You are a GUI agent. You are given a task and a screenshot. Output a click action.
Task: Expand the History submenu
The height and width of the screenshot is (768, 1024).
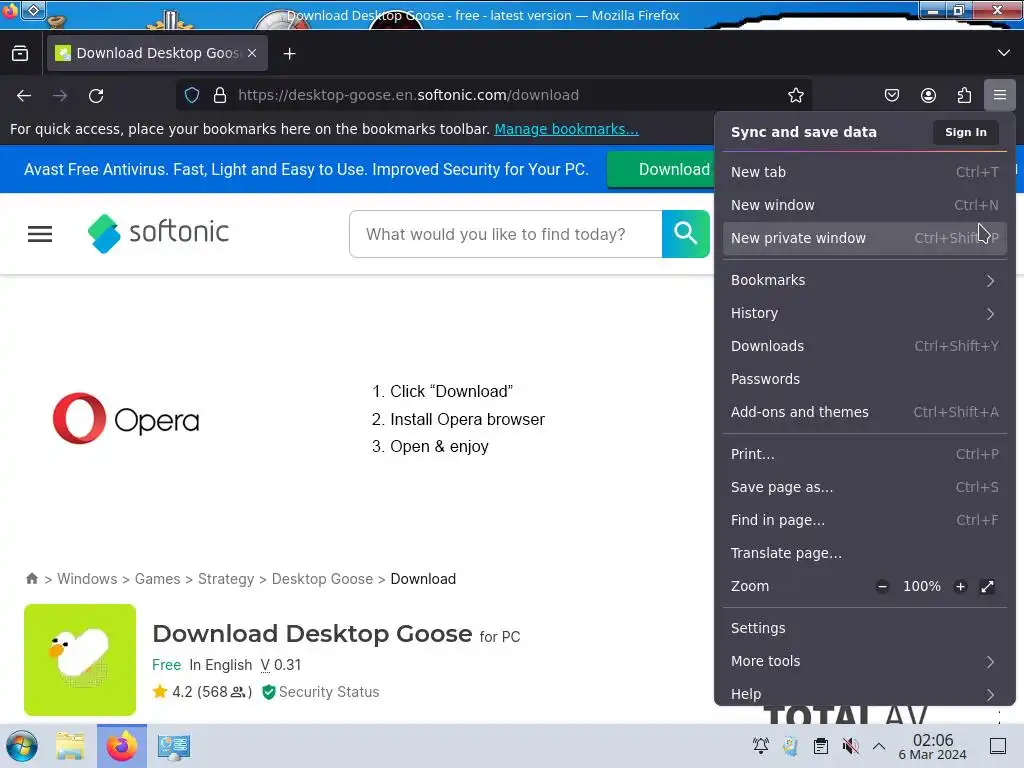pyautogui.click(x=865, y=313)
